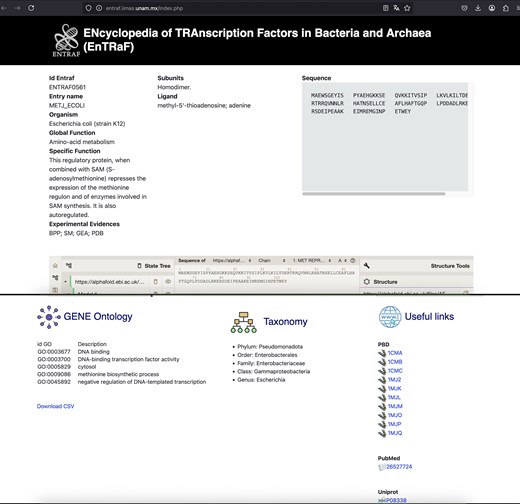The image size is (520, 504).
Task: Click the tree icon below home icon
Action: [x=55, y=277]
